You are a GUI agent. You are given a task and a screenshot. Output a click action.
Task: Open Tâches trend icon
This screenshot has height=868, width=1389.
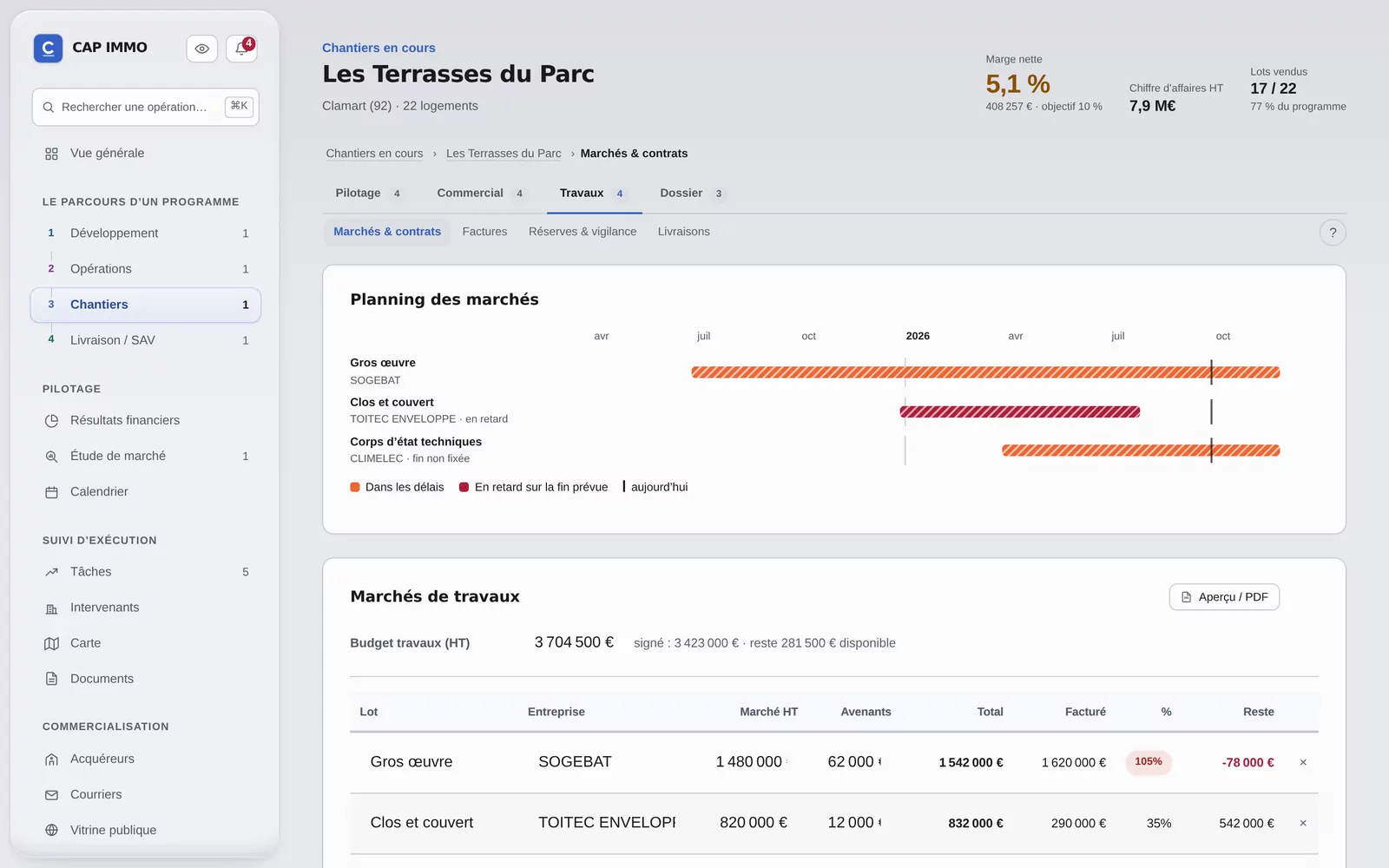[x=51, y=572]
